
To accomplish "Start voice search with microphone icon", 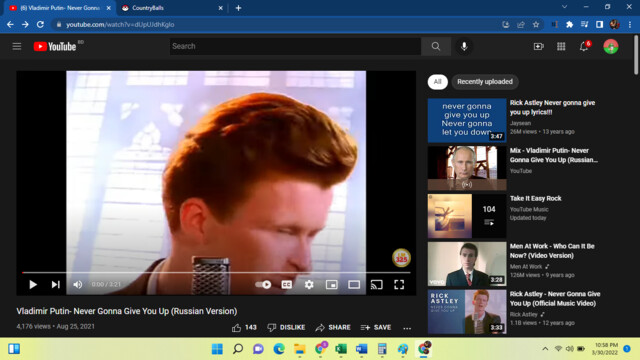I will (x=464, y=47).
